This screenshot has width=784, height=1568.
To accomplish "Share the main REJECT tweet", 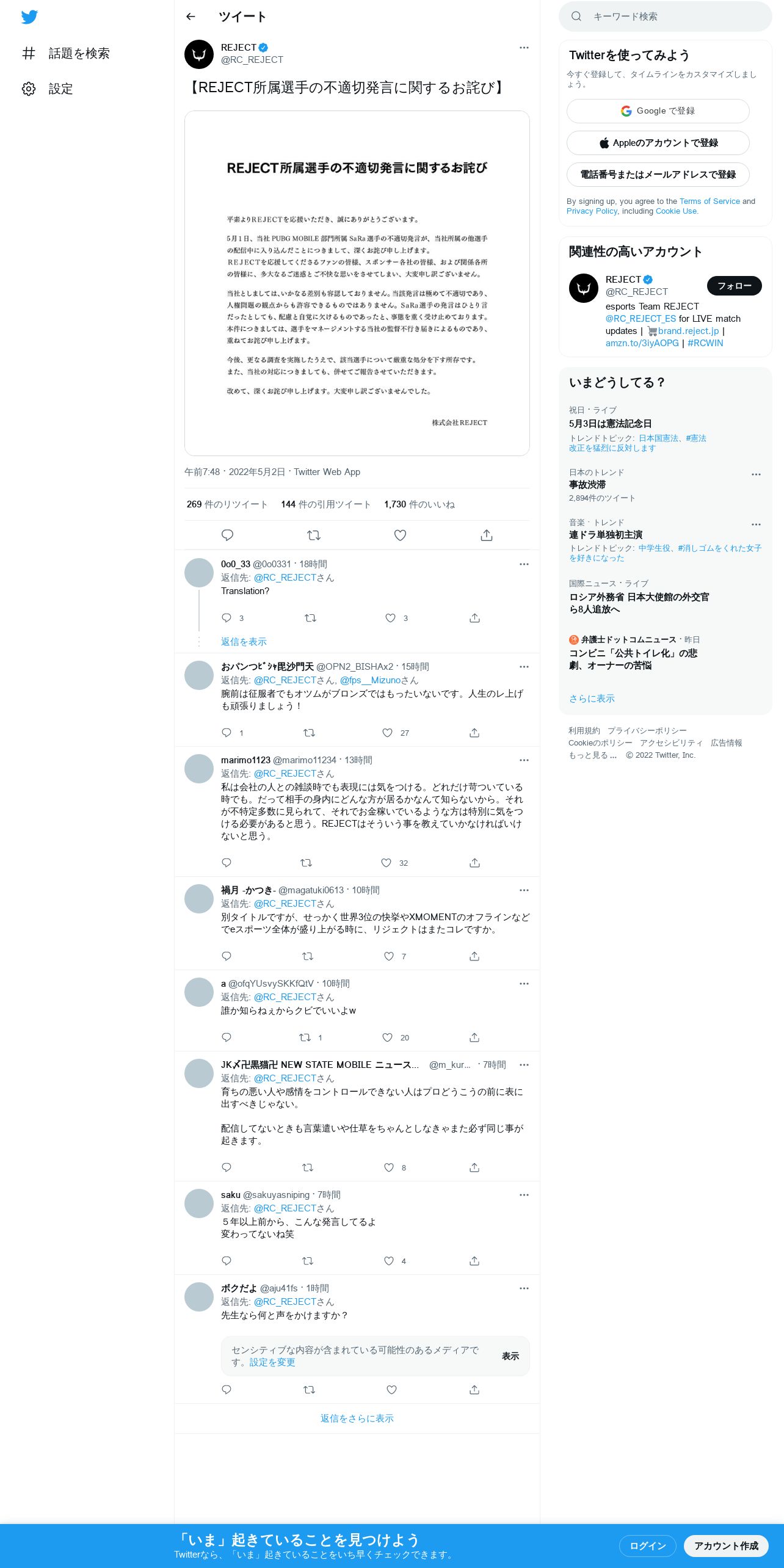I will 487,535.
